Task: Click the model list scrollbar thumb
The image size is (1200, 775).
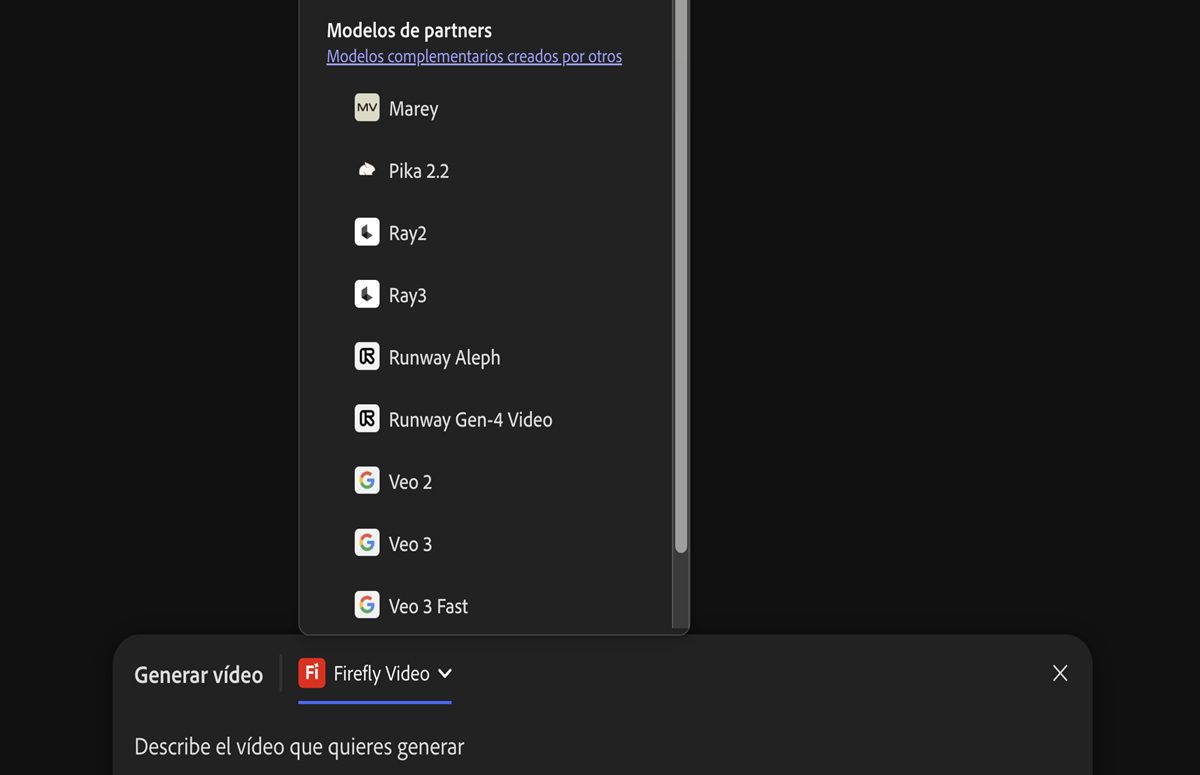Action: point(681,270)
